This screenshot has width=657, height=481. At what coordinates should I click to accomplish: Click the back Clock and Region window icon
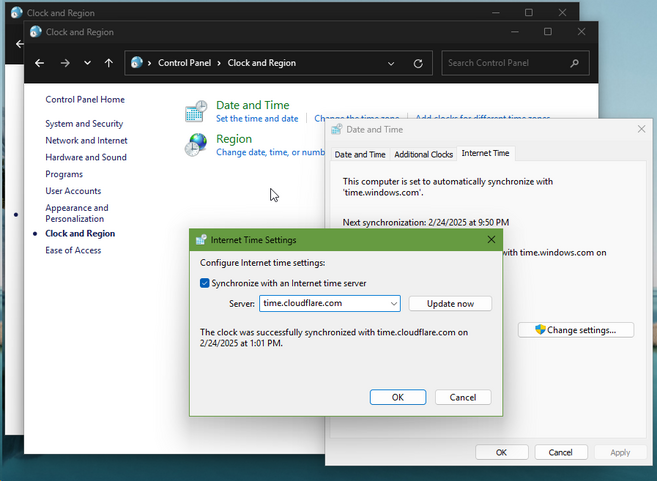[x=16, y=13]
